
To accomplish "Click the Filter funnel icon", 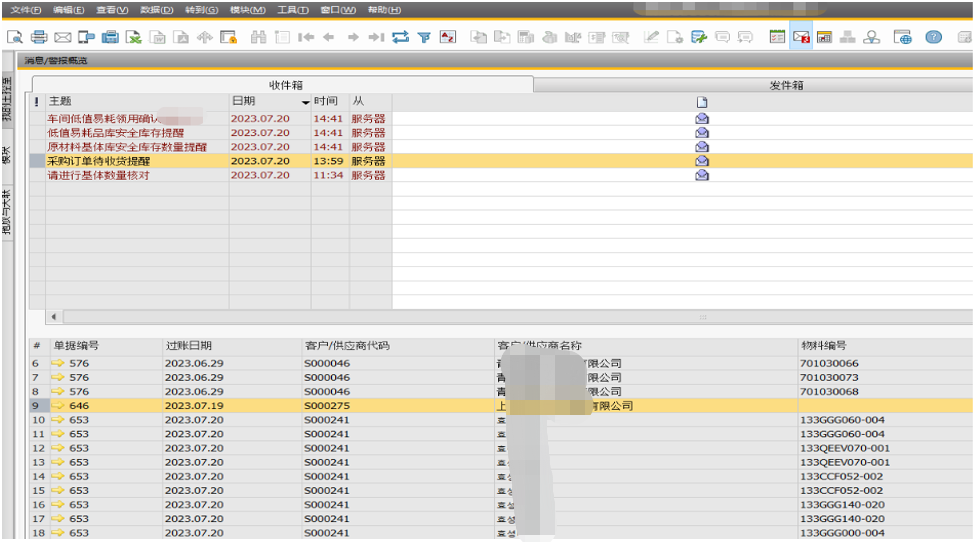I will pos(424,37).
